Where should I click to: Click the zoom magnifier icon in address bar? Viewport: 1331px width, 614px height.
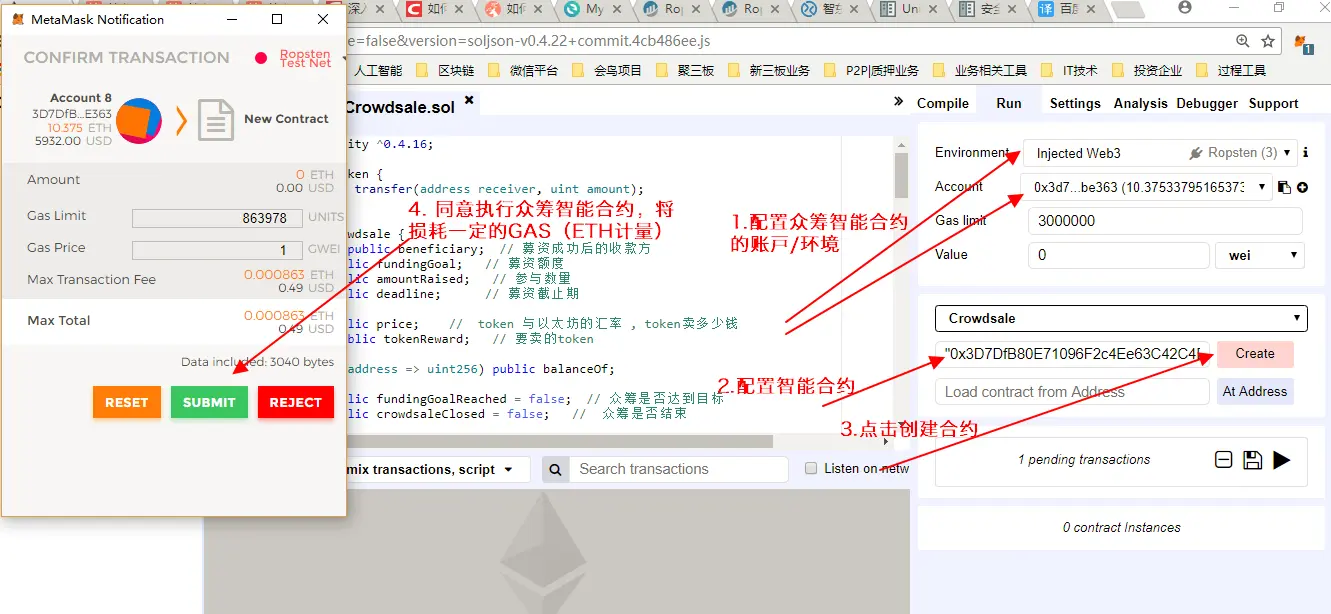click(x=1242, y=42)
